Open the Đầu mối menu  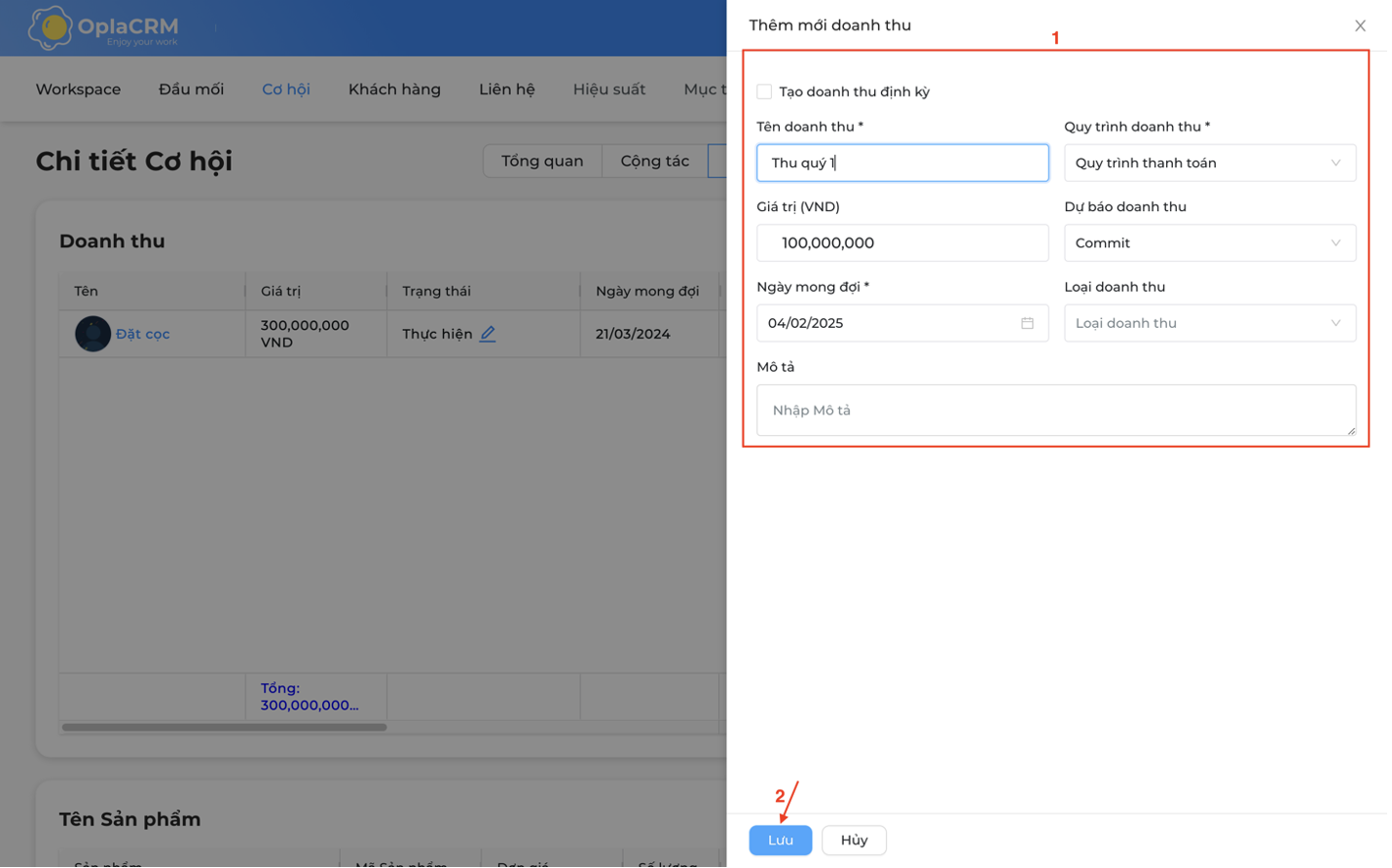(x=191, y=90)
